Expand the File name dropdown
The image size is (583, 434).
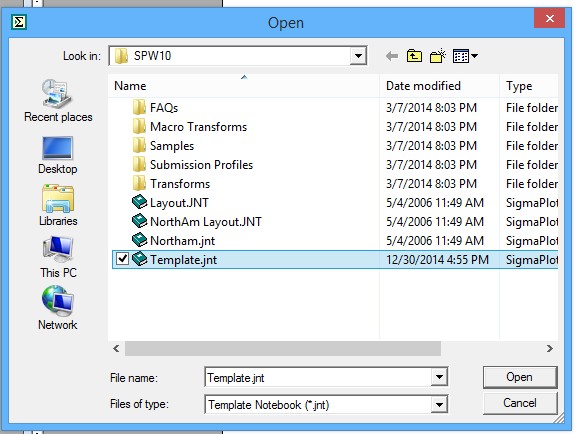coord(439,377)
